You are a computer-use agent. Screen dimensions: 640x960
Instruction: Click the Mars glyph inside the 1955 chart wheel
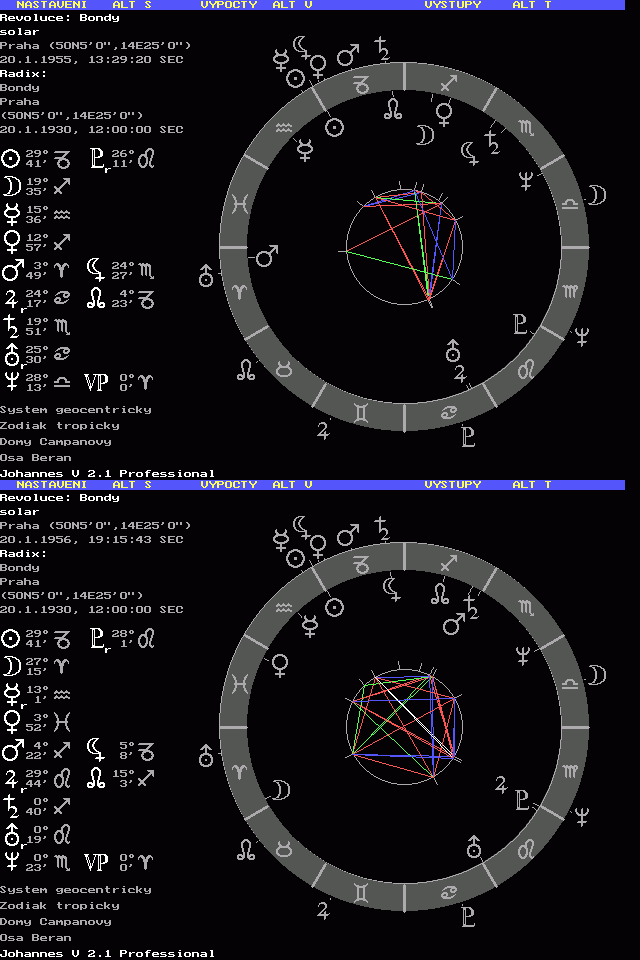point(267,257)
